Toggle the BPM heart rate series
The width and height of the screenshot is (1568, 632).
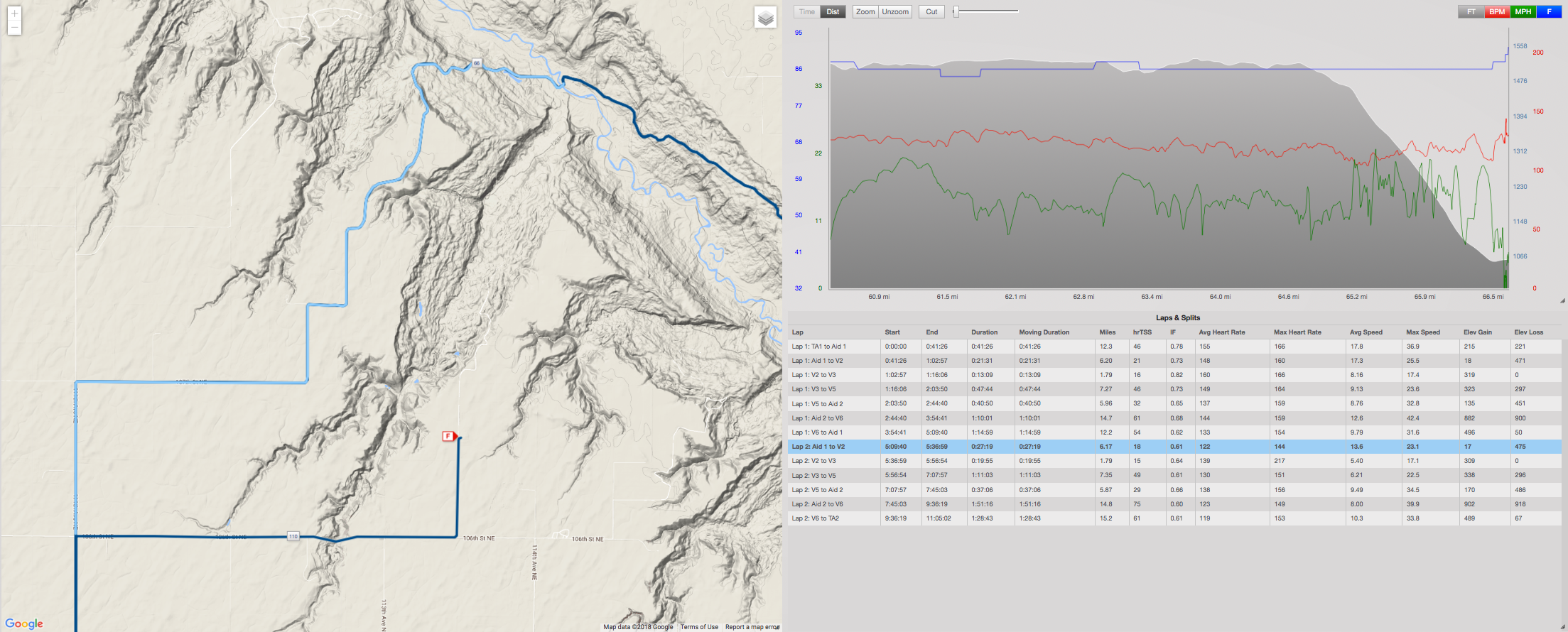(x=1497, y=12)
